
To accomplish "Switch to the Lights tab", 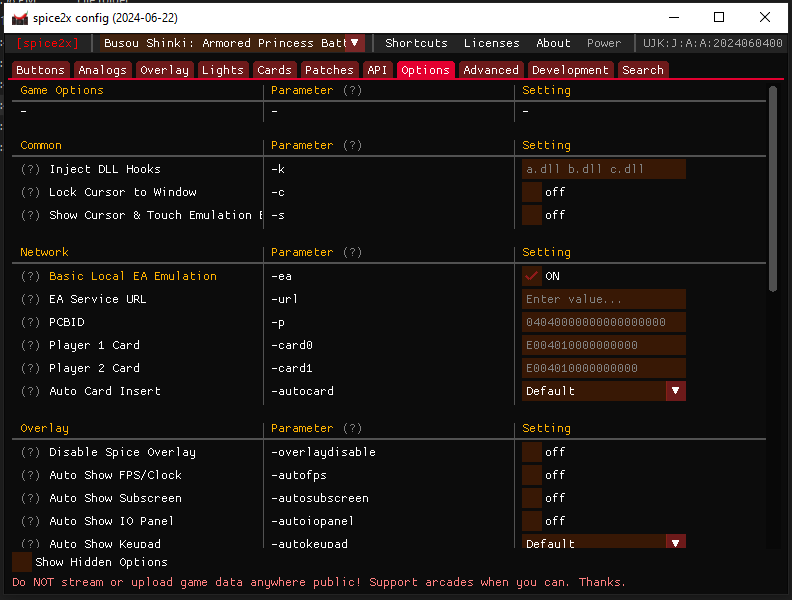I will pos(223,70).
